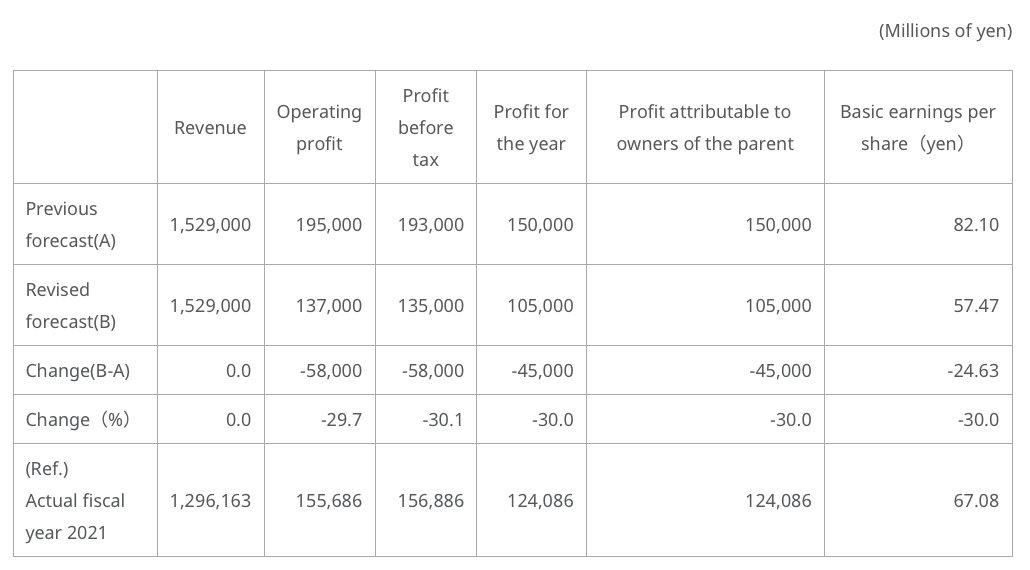Click the Basic earnings per share header

(x=917, y=127)
